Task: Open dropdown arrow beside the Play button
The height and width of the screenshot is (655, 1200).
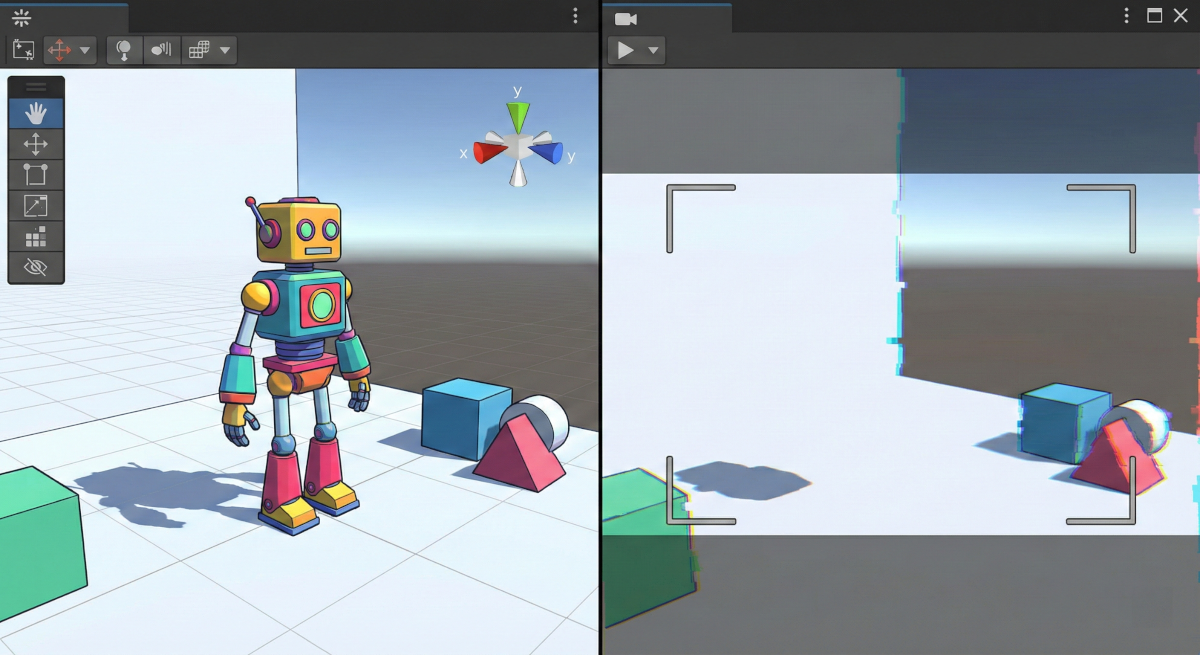Action: click(x=653, y=50)
